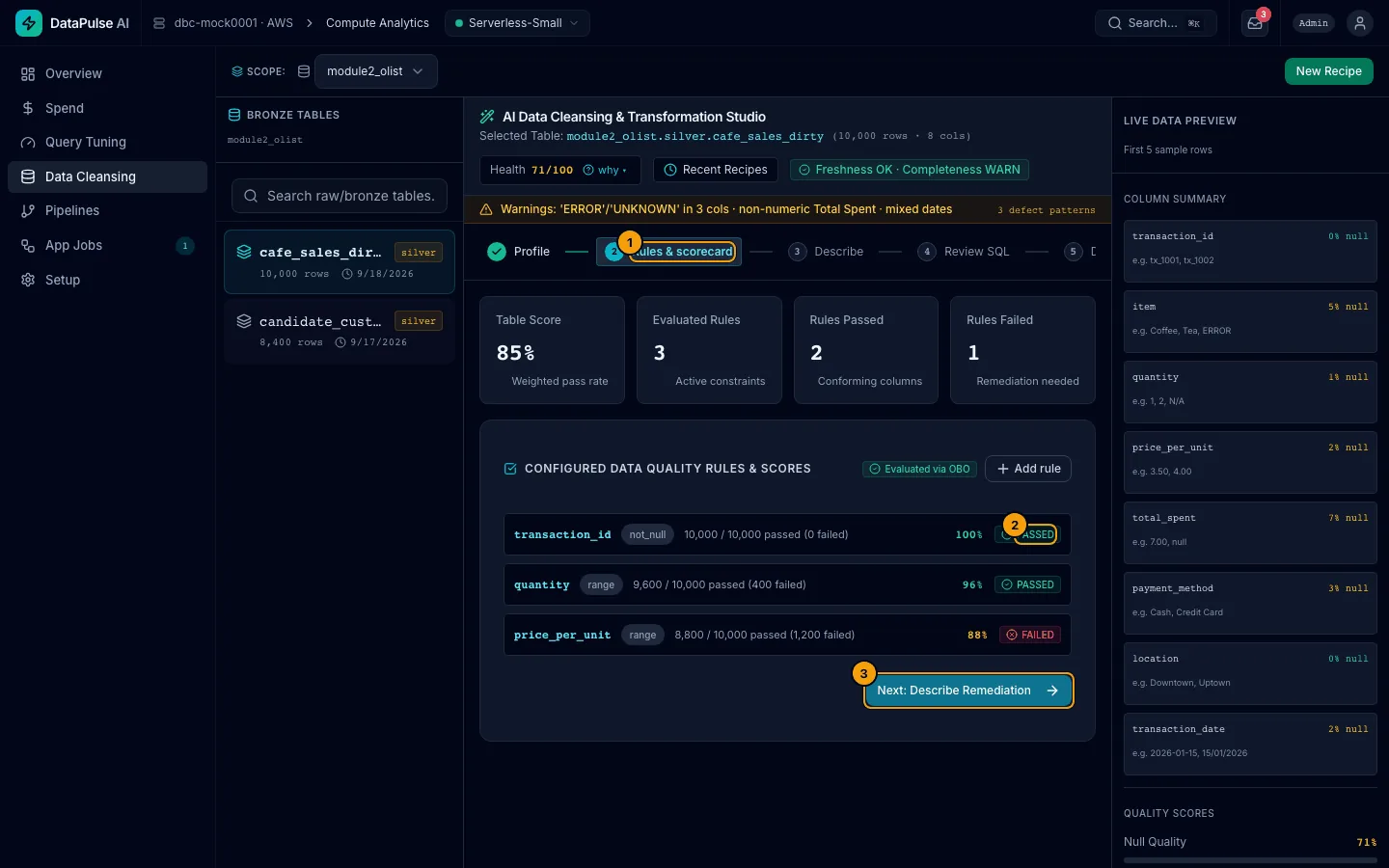Click the FAILED status badge for price_per_unit
Screen dimensions: 1389x868
point(1030,635)
